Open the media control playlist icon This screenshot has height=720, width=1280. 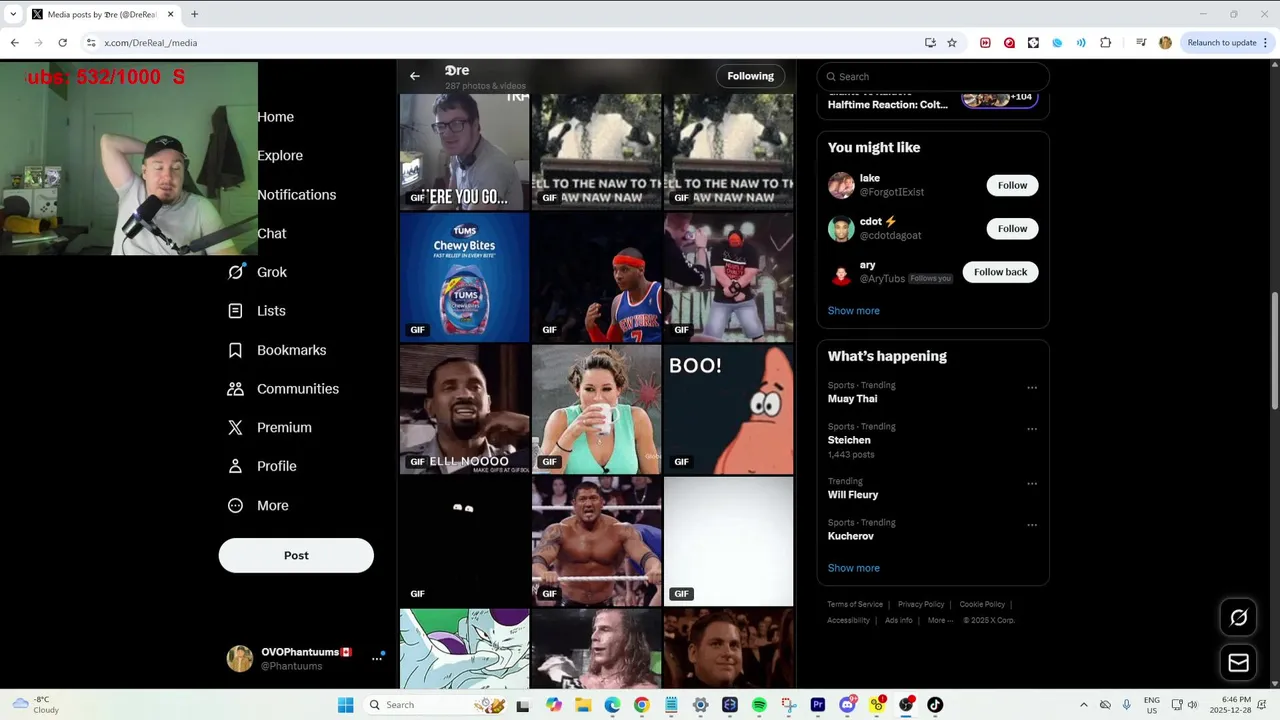pyautogui.click(x=1141, y=43)
